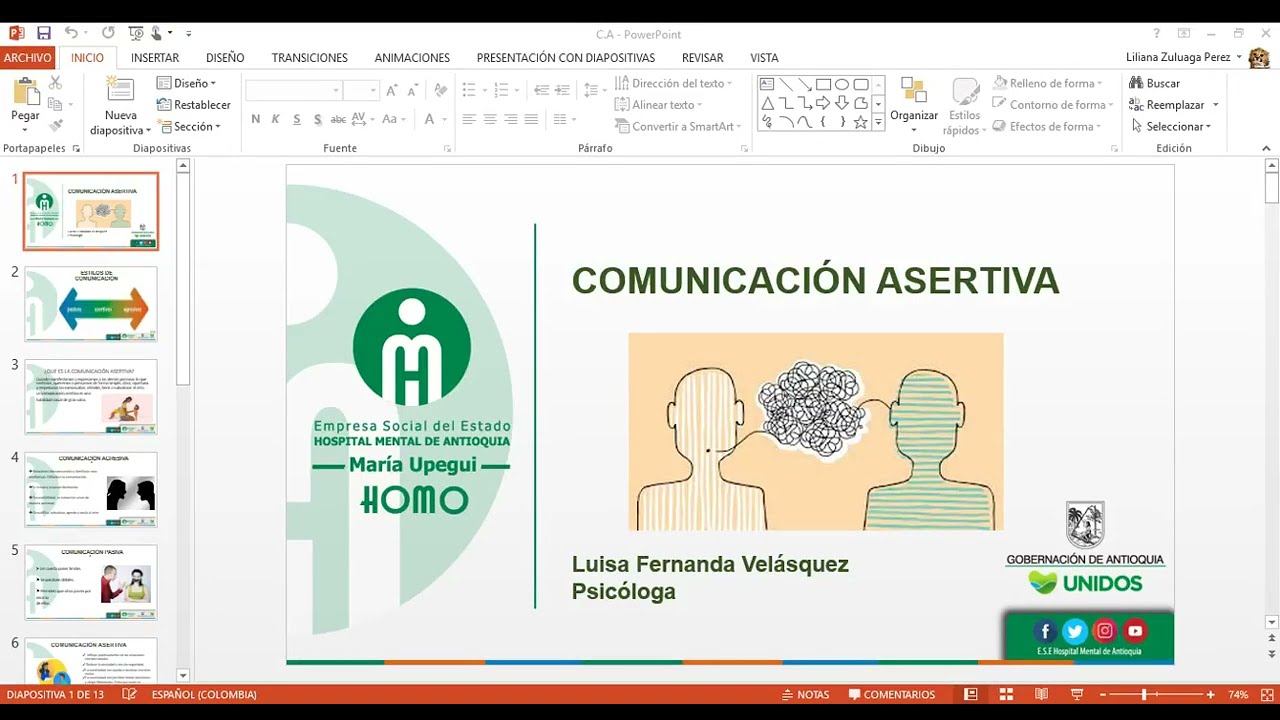
Task: Toggle the NOTAS pane
Action: tap(805, 694)
